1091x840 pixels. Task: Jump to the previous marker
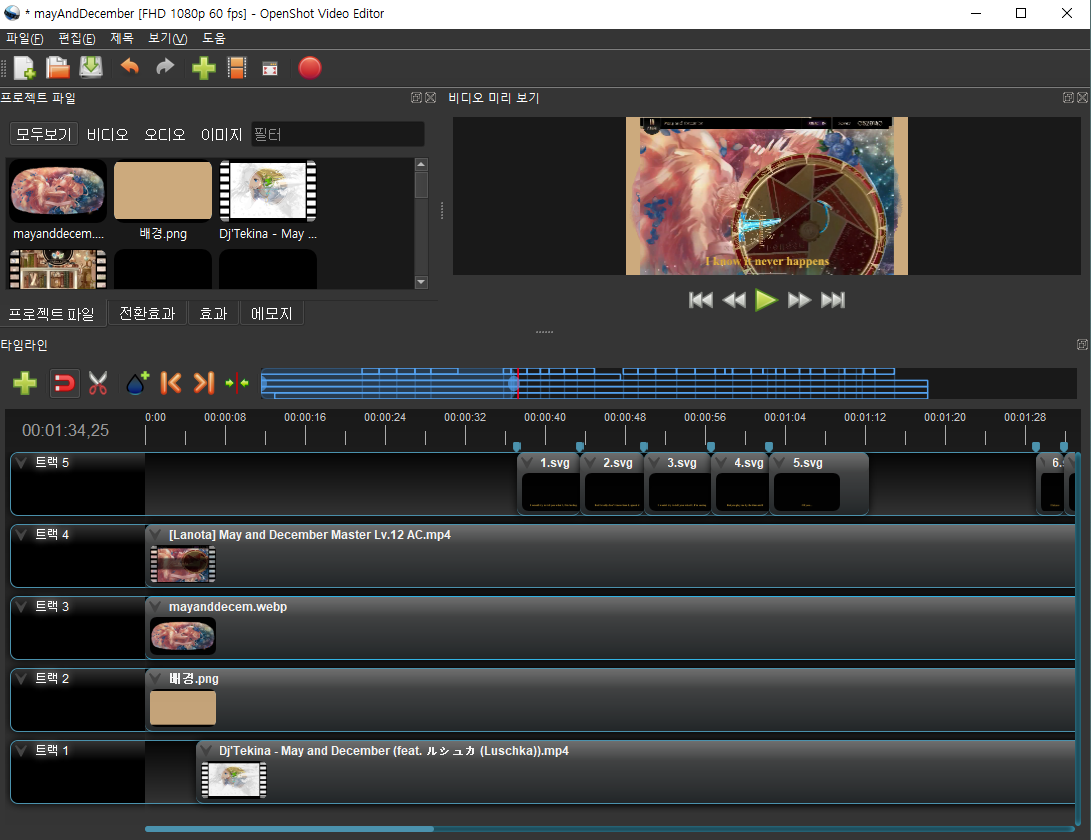[170, 383]
